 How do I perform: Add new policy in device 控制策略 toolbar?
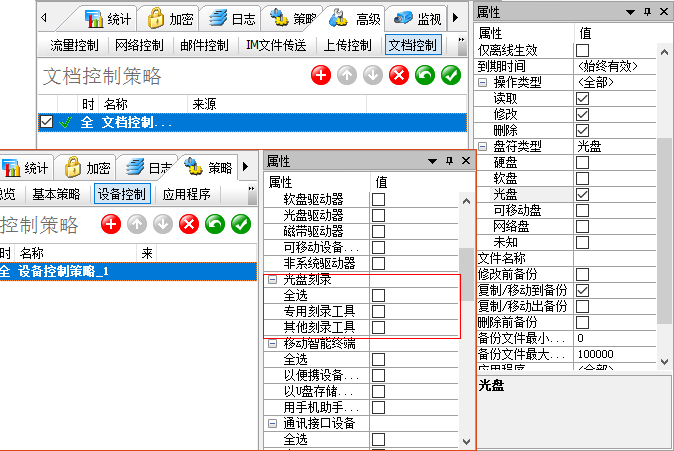(111, 224)
